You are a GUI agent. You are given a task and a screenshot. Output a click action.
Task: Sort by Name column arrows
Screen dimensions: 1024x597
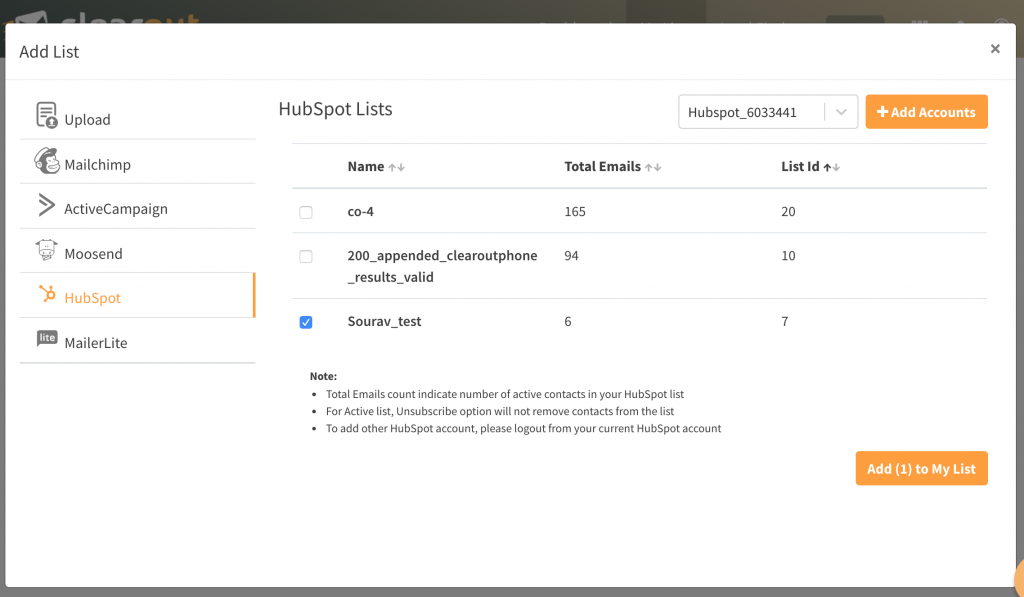click(x=396, y=167)
